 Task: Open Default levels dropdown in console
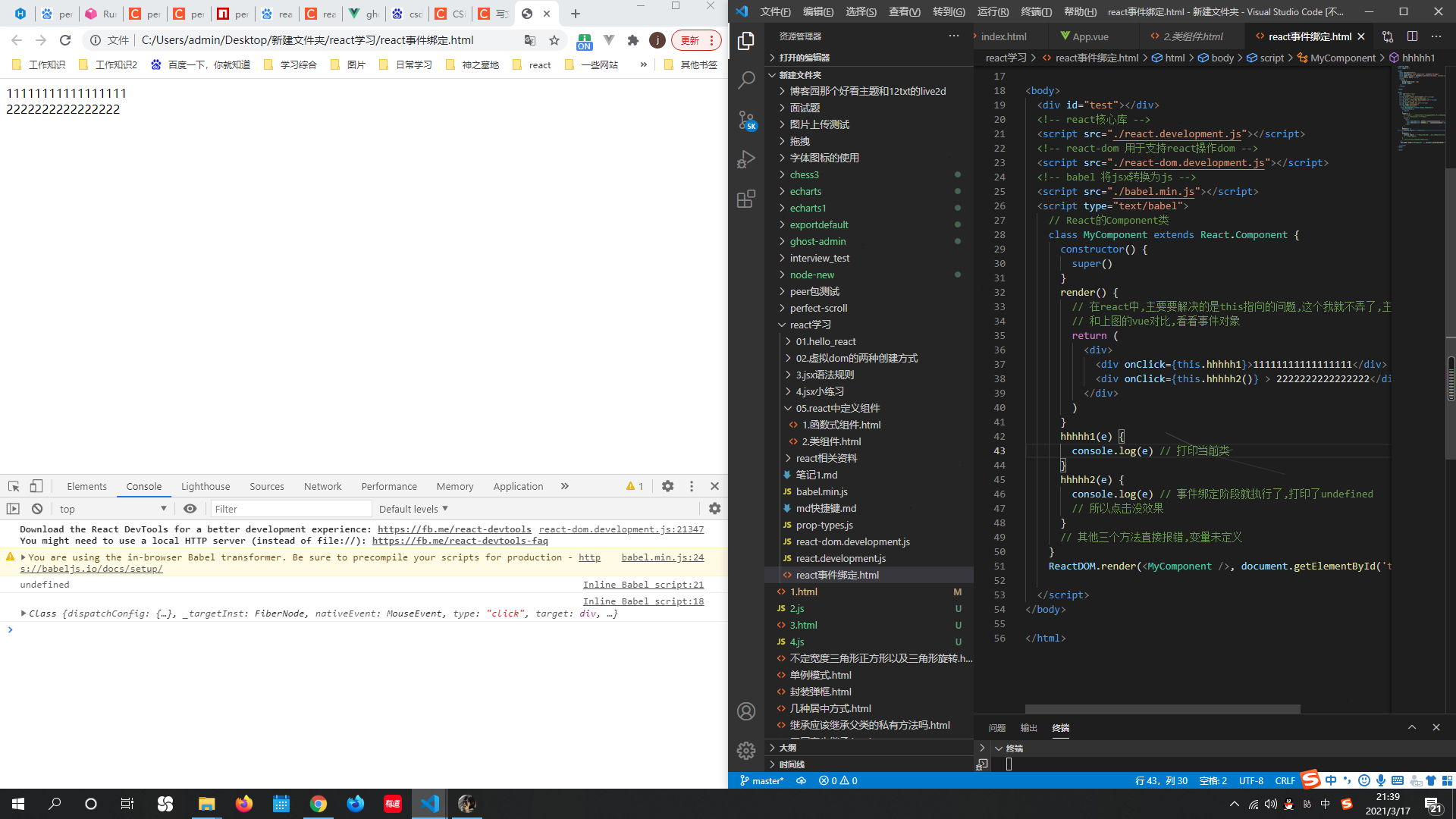click(413, 509)
